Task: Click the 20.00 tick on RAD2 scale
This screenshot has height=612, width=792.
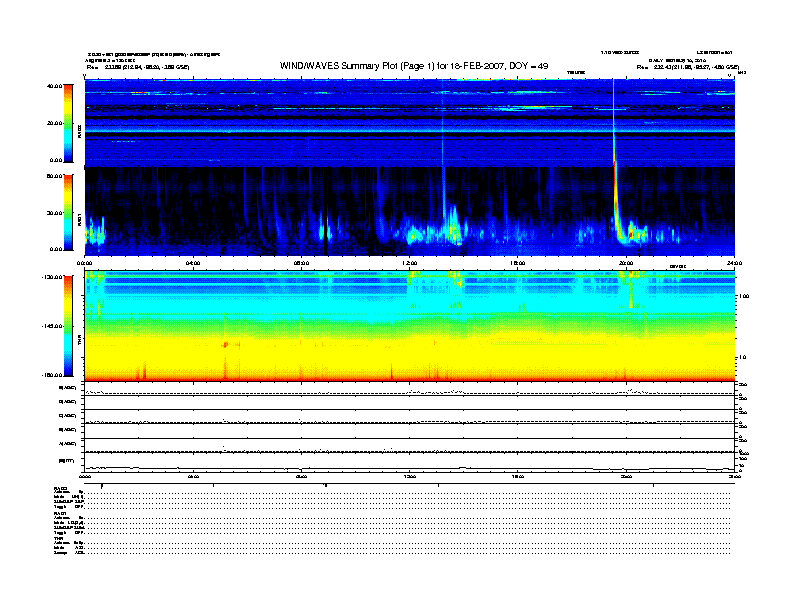Action: click(x=54, y=123)
